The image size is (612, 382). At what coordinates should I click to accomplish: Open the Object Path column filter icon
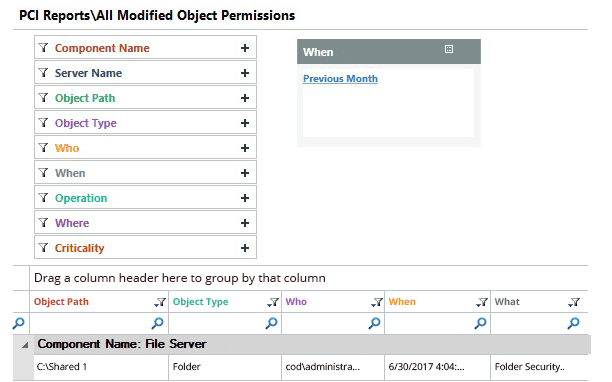click(160, 302)
